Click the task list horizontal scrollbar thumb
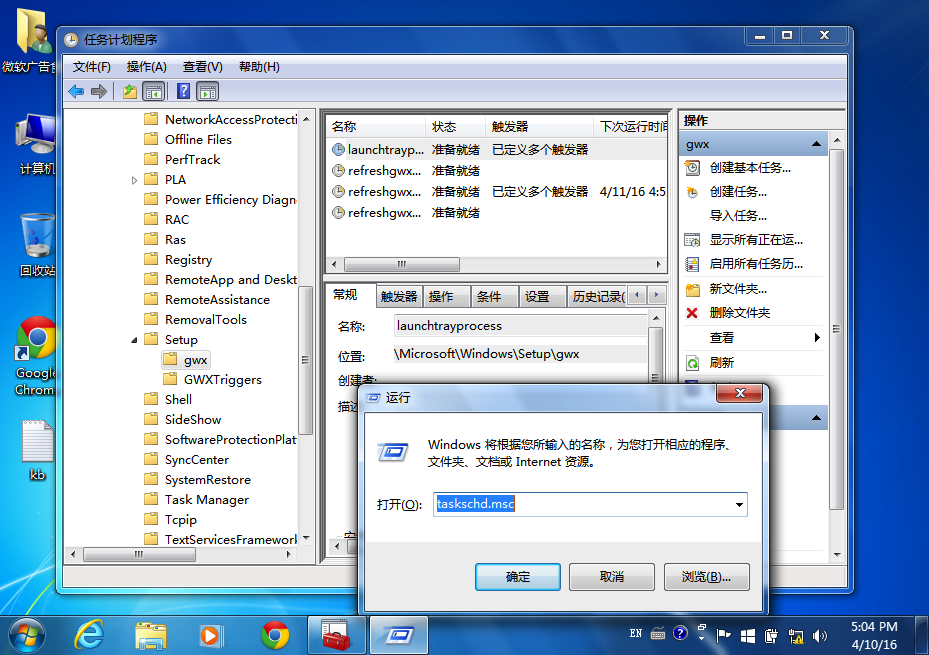The width and height of the screenshot is (929, 655). coord(402,264)
